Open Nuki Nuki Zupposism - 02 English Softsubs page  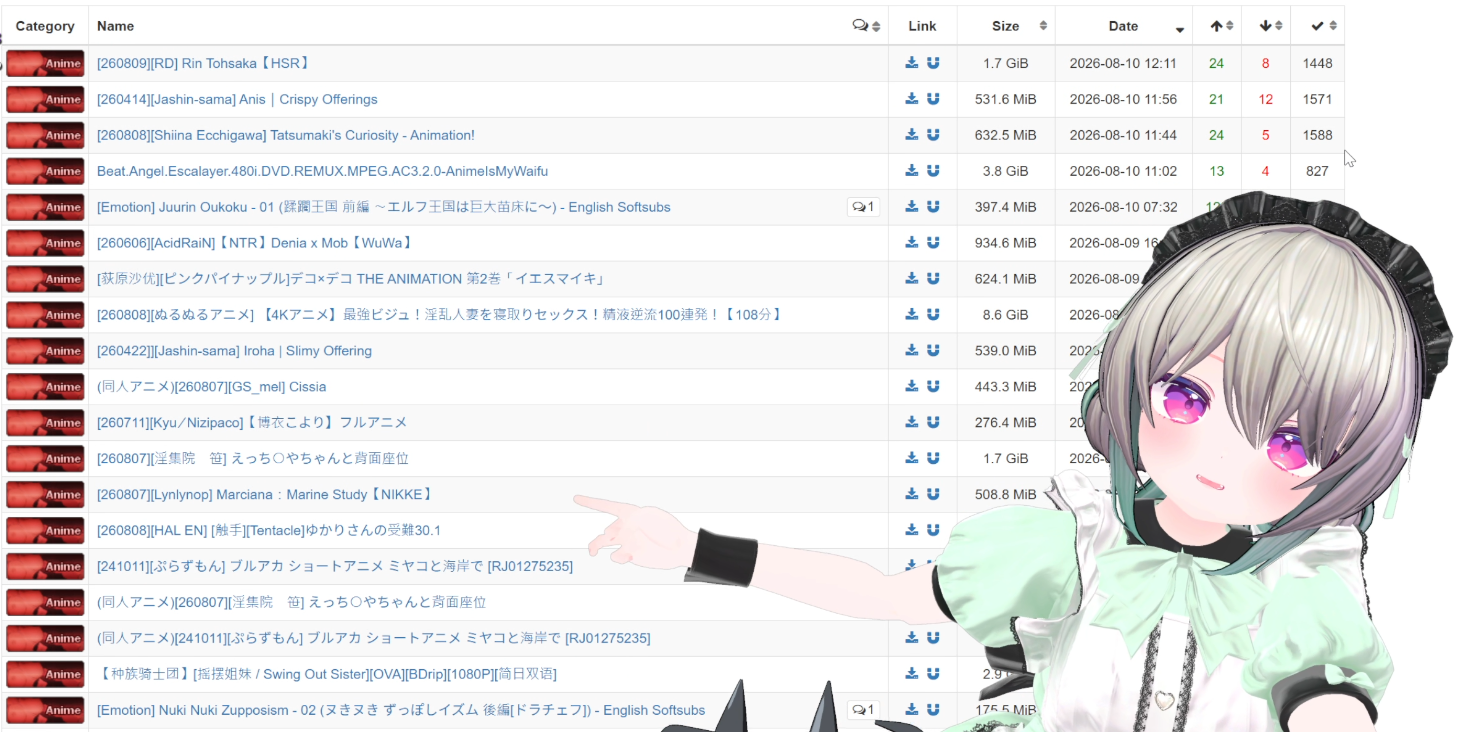click(x=401, y=710)
